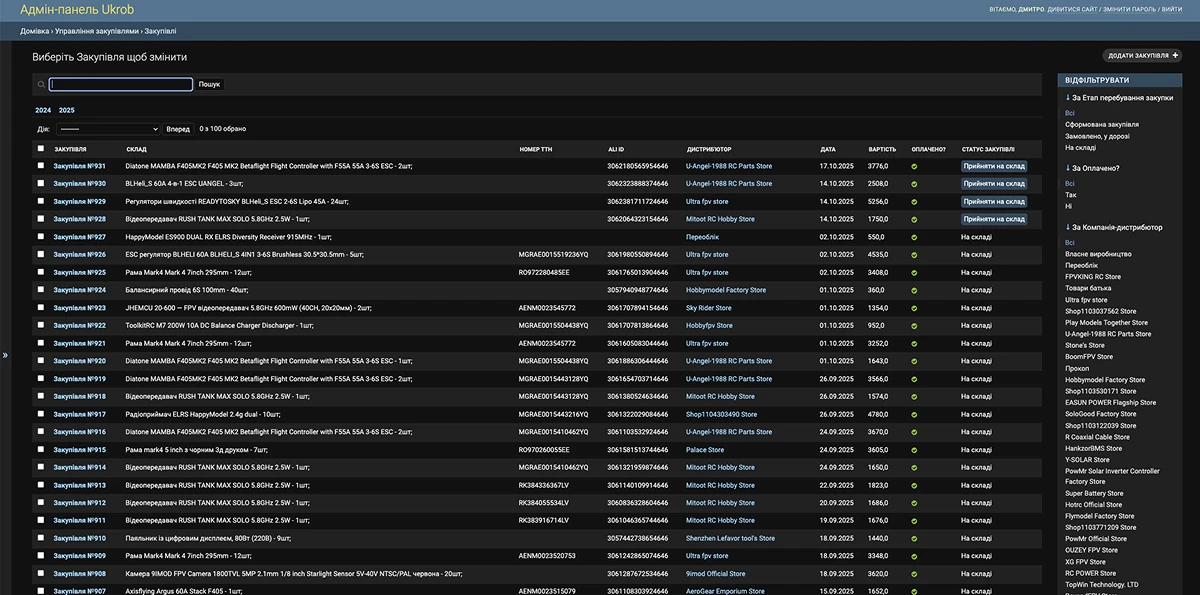This screenshot has height=595, width=1200.
Task: Click the search magnifier icon
Action: 41,85
